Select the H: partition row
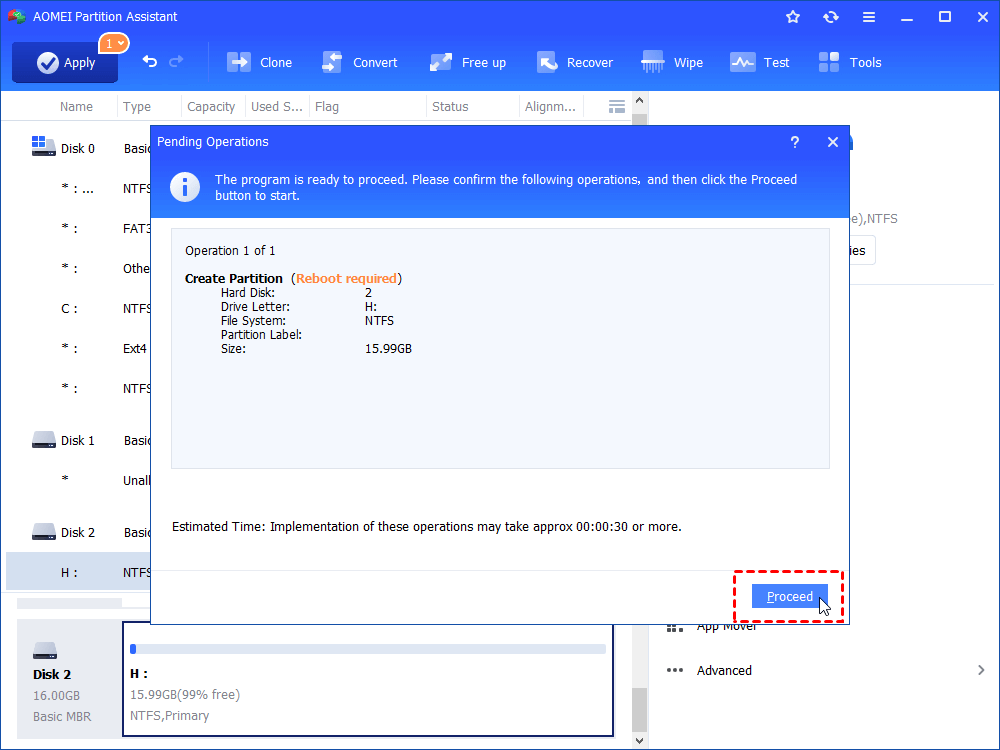 coord(78,572)
